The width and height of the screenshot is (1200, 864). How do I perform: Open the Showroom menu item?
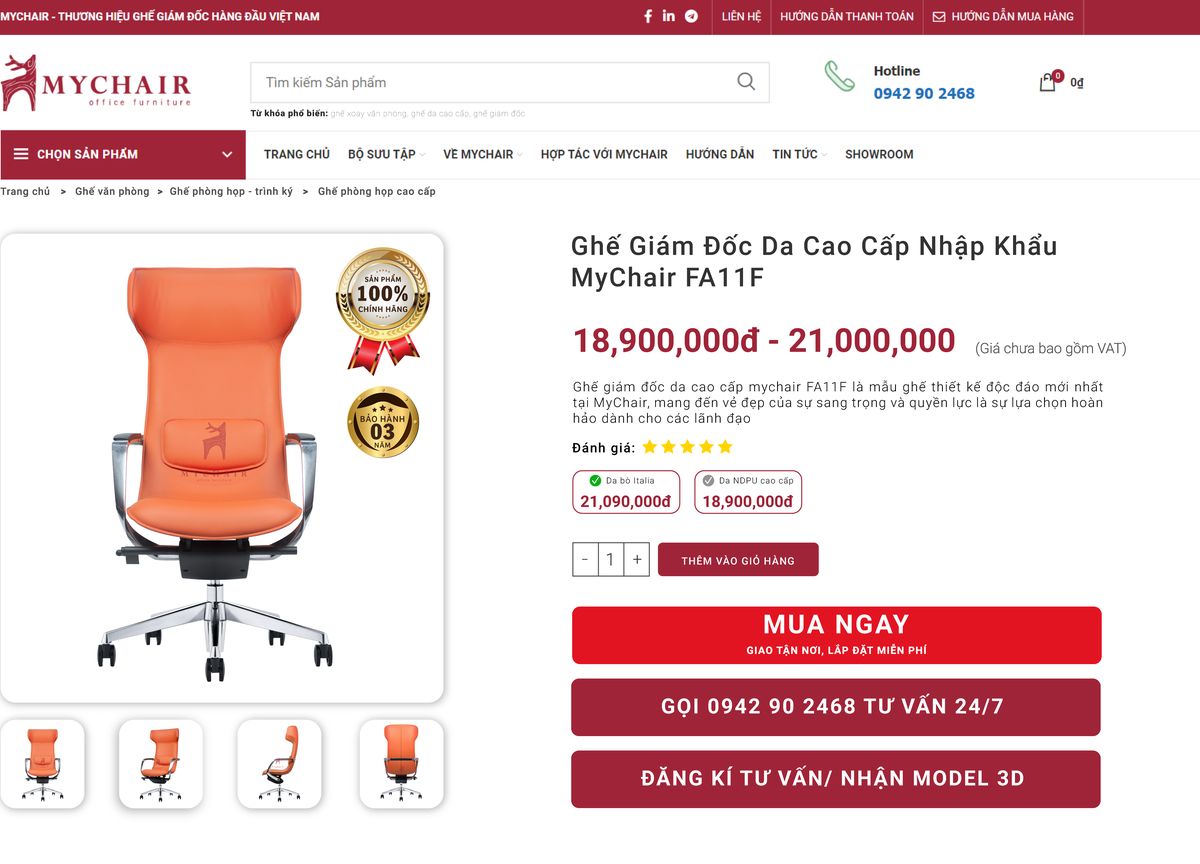pos(879,154)
